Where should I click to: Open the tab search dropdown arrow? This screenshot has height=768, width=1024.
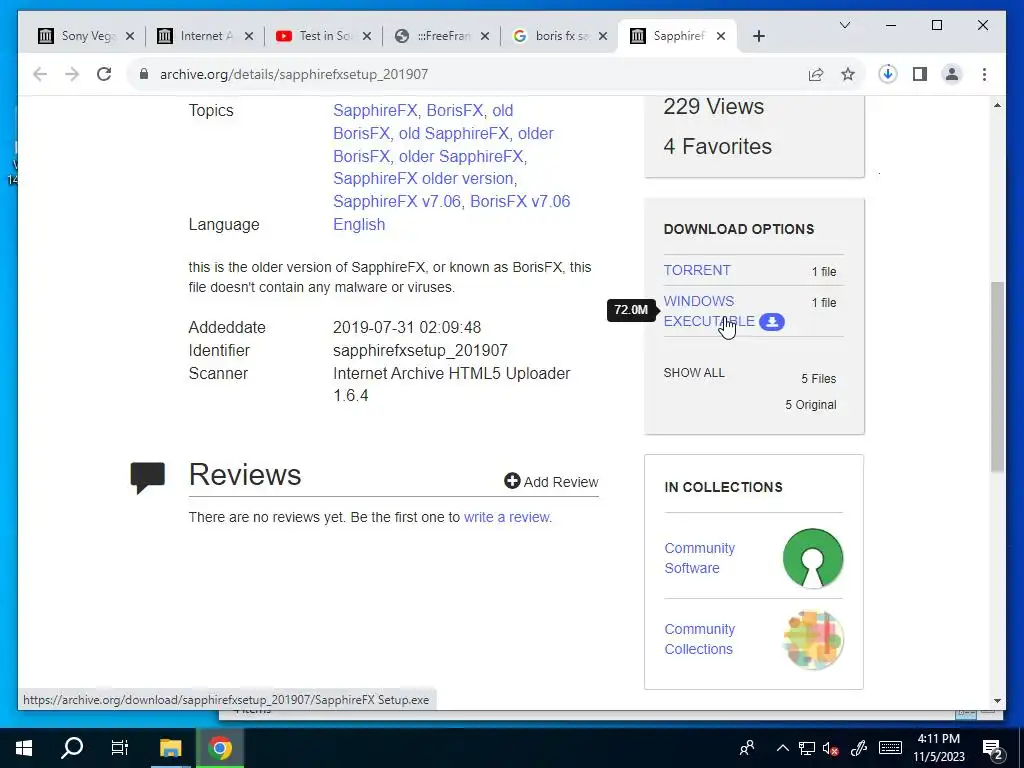tap(844, 25)
